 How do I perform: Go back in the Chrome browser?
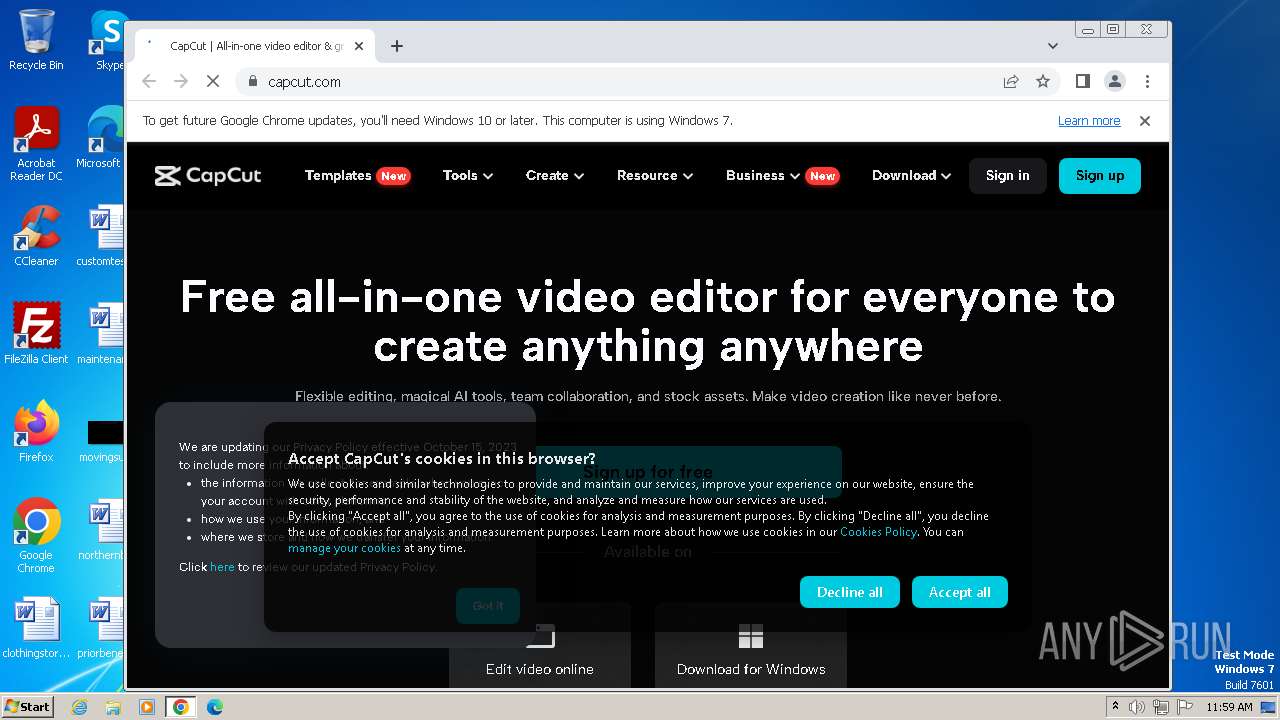point(149,82)
